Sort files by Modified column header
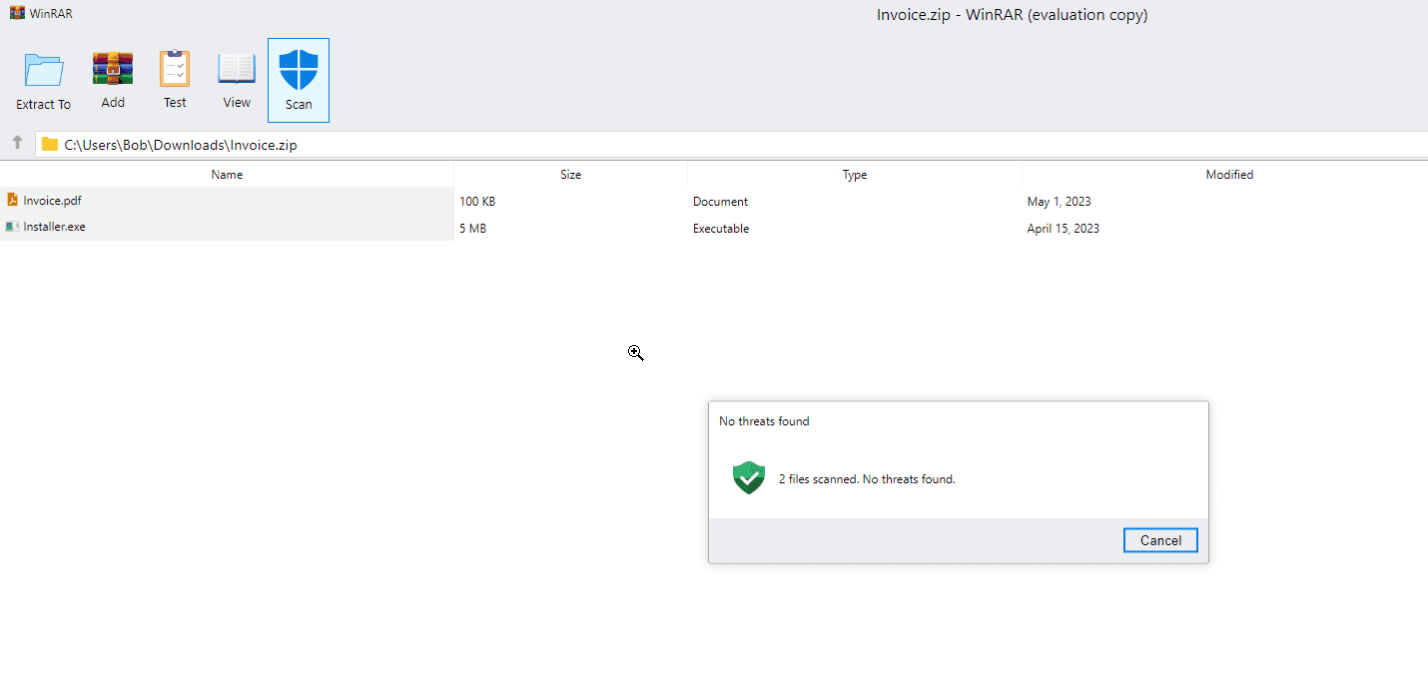Viewport: 1428px width, 692px height. tap(1229, 174)
